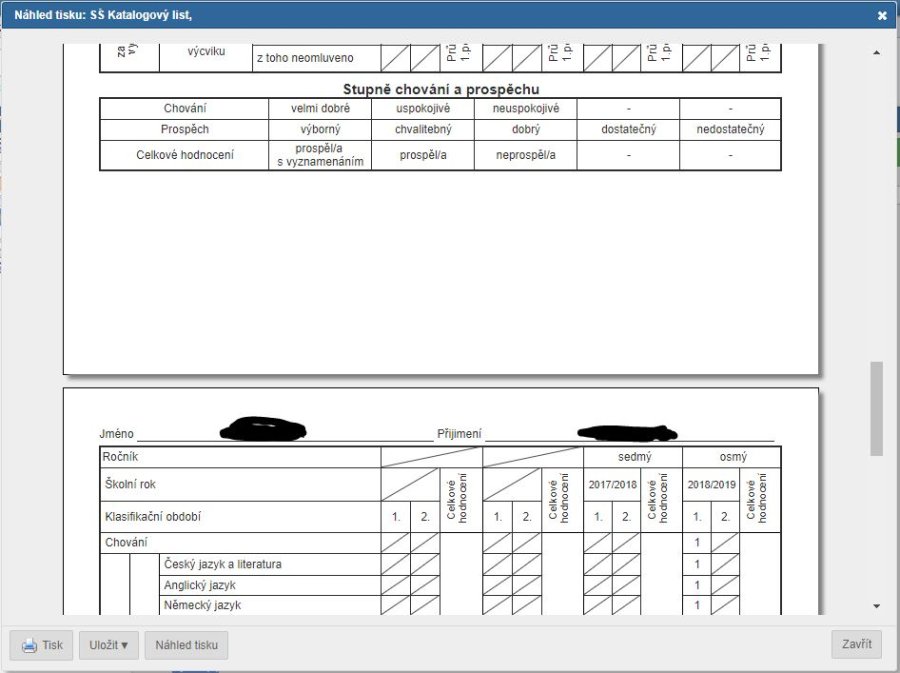Click the 2018/2019 school year cell
This screenshot has width=900, height=673.
(x=711, y=484)
